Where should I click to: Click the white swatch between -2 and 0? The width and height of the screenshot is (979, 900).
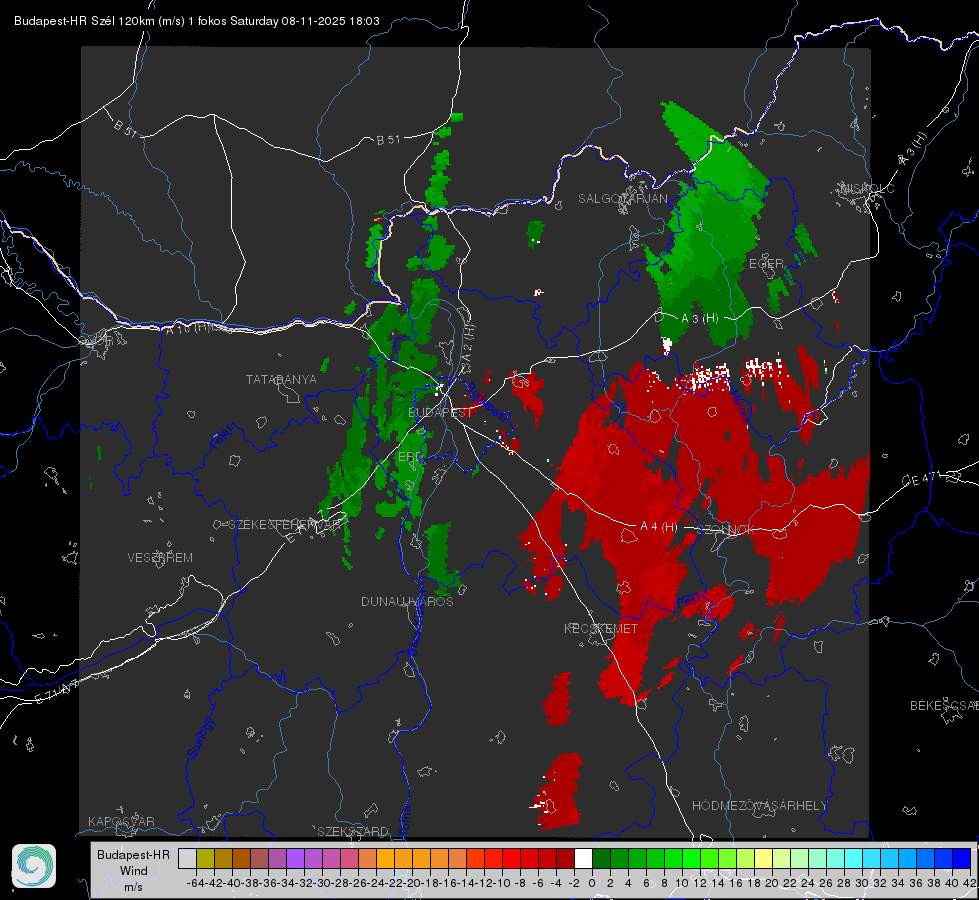tap(583, 858)
